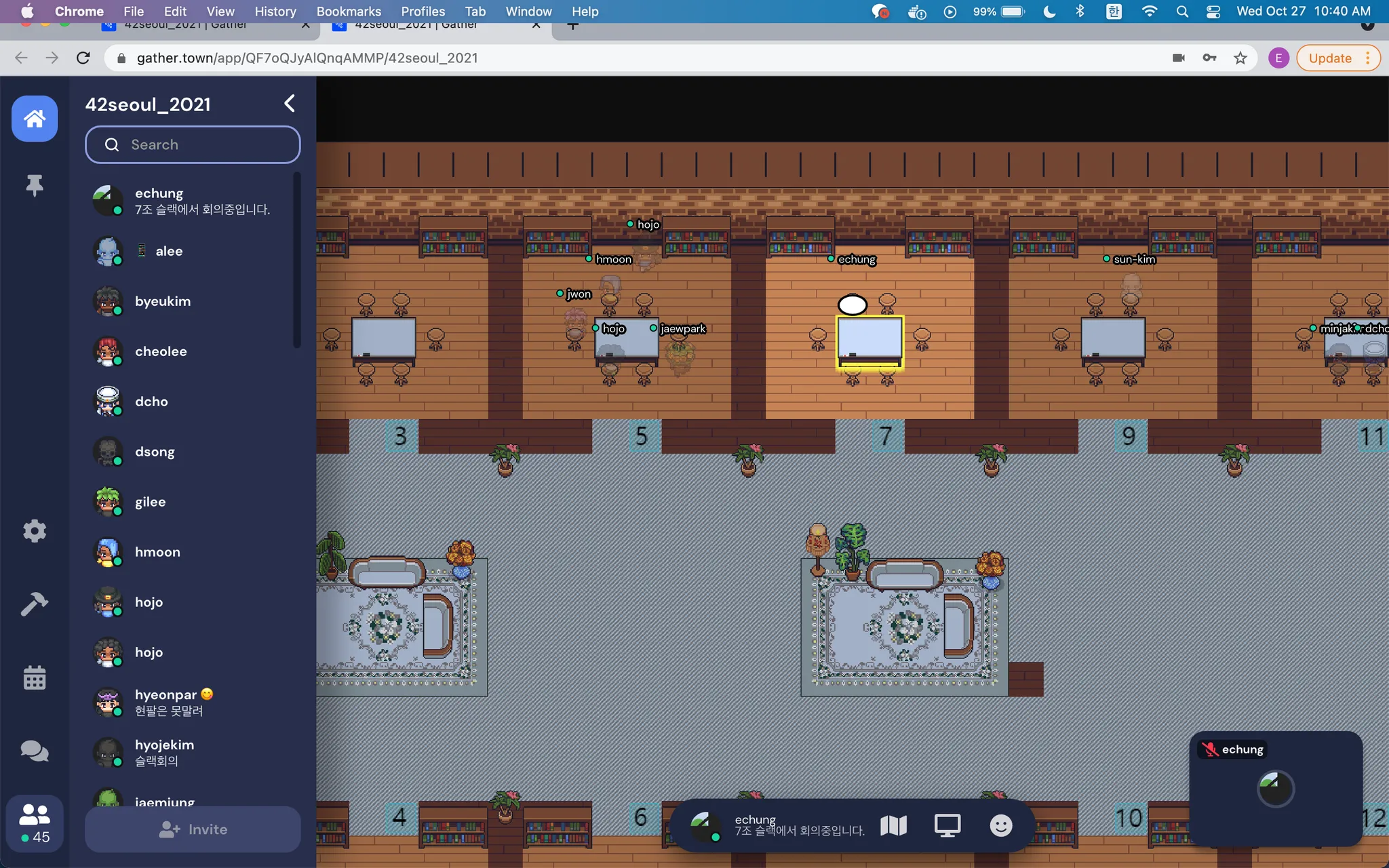This screenshot has width=1389, height=868.
Task: Click the Invite button
Action: [x=193, y=829]
